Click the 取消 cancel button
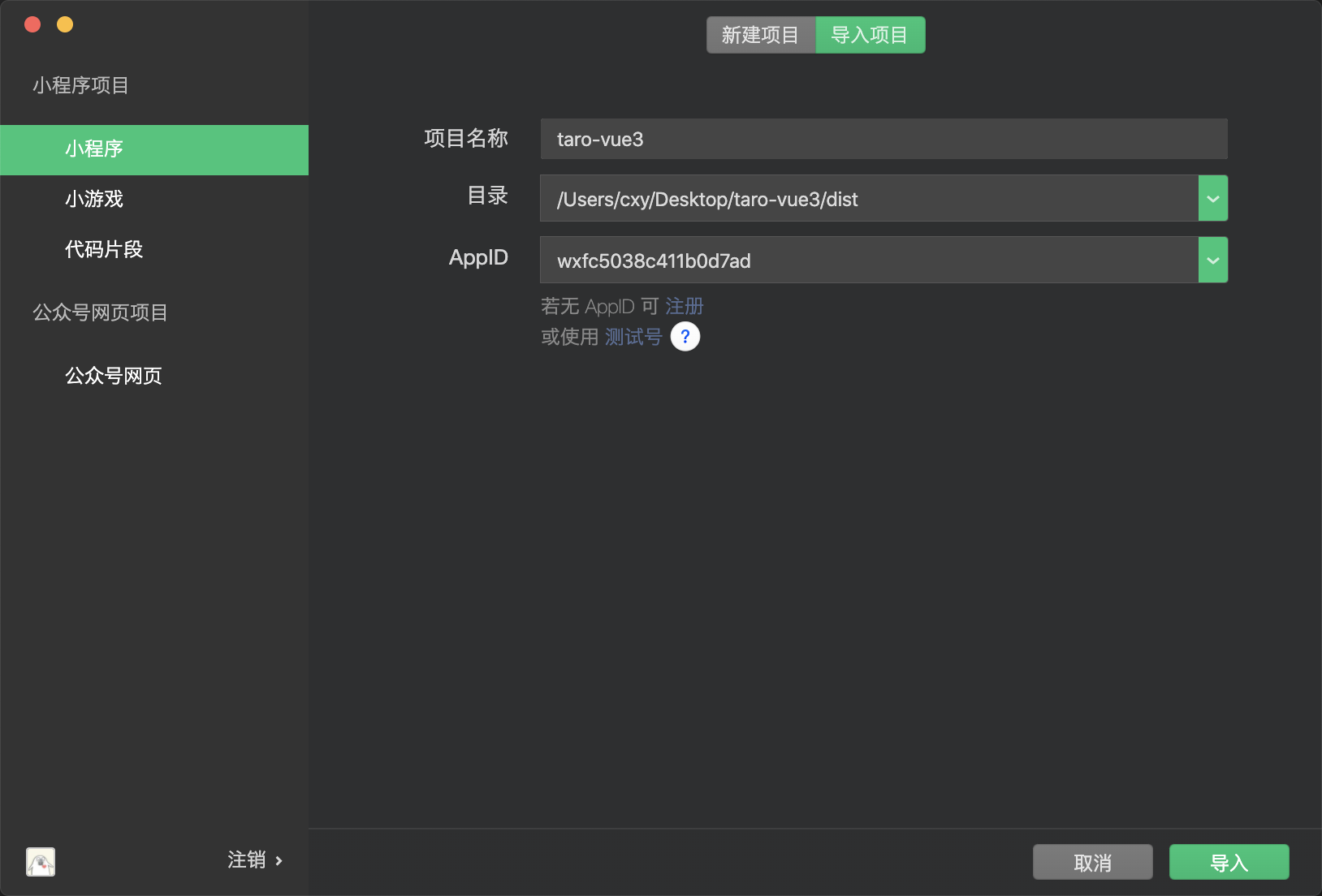1322x896 pixels. [x=1092, y=862]
